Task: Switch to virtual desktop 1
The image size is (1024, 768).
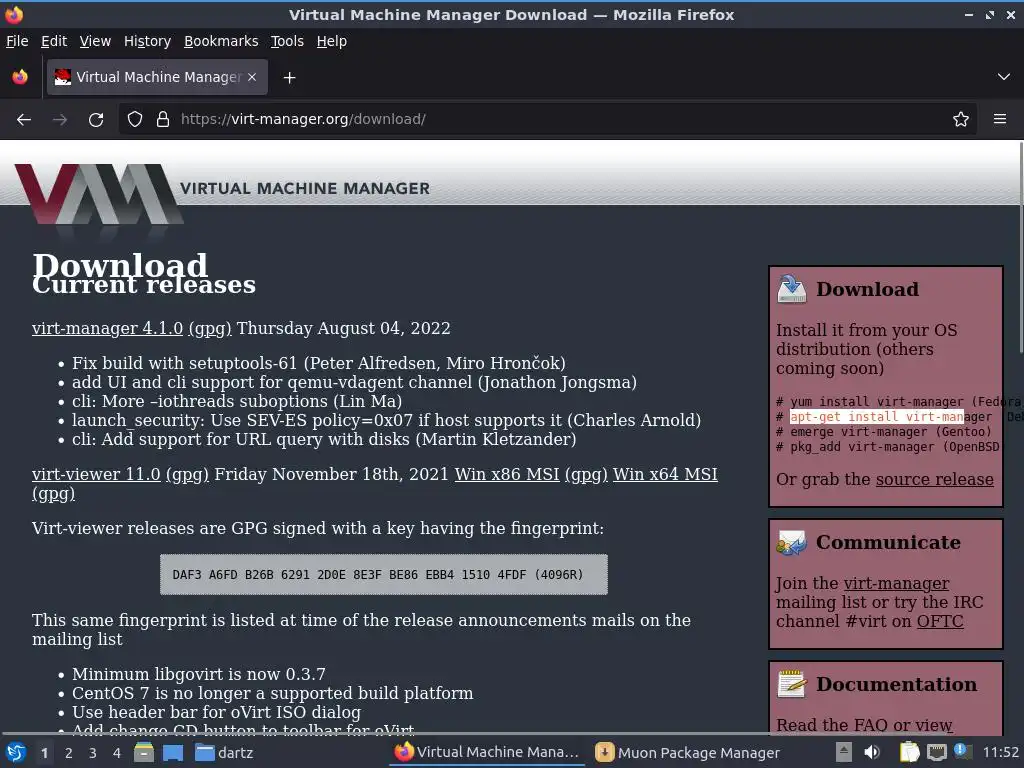Action: point(44,753)
